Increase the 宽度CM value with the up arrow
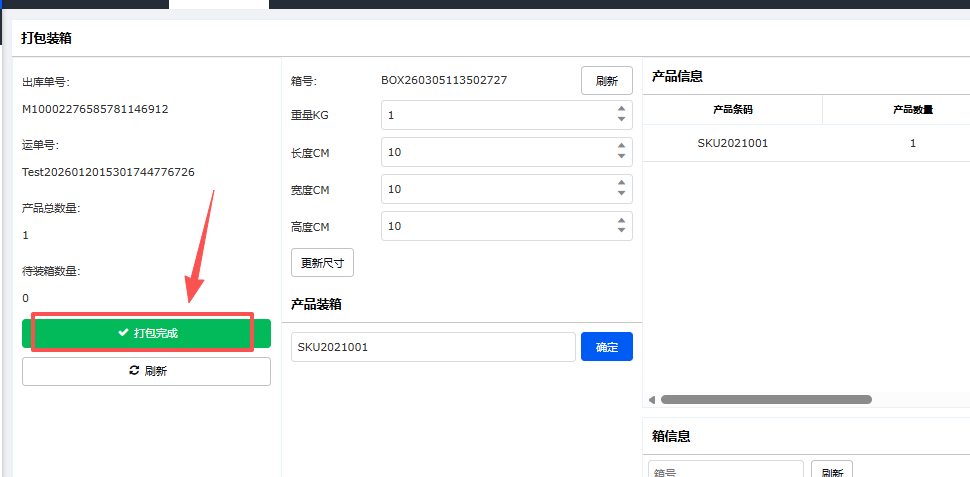The height and width of the screenshot is (477, 970). click(621, 183)
